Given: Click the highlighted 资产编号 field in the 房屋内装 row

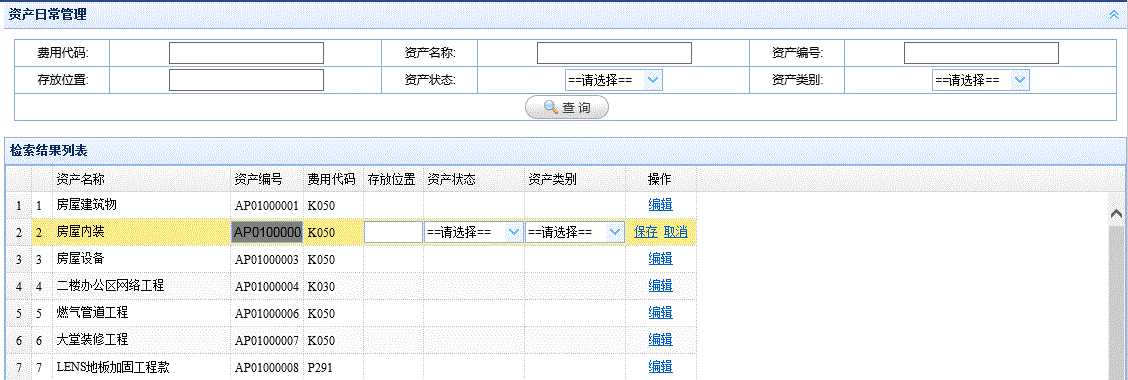Looking at the screenshot, I should pyautogui.click(x=266, y=232).
